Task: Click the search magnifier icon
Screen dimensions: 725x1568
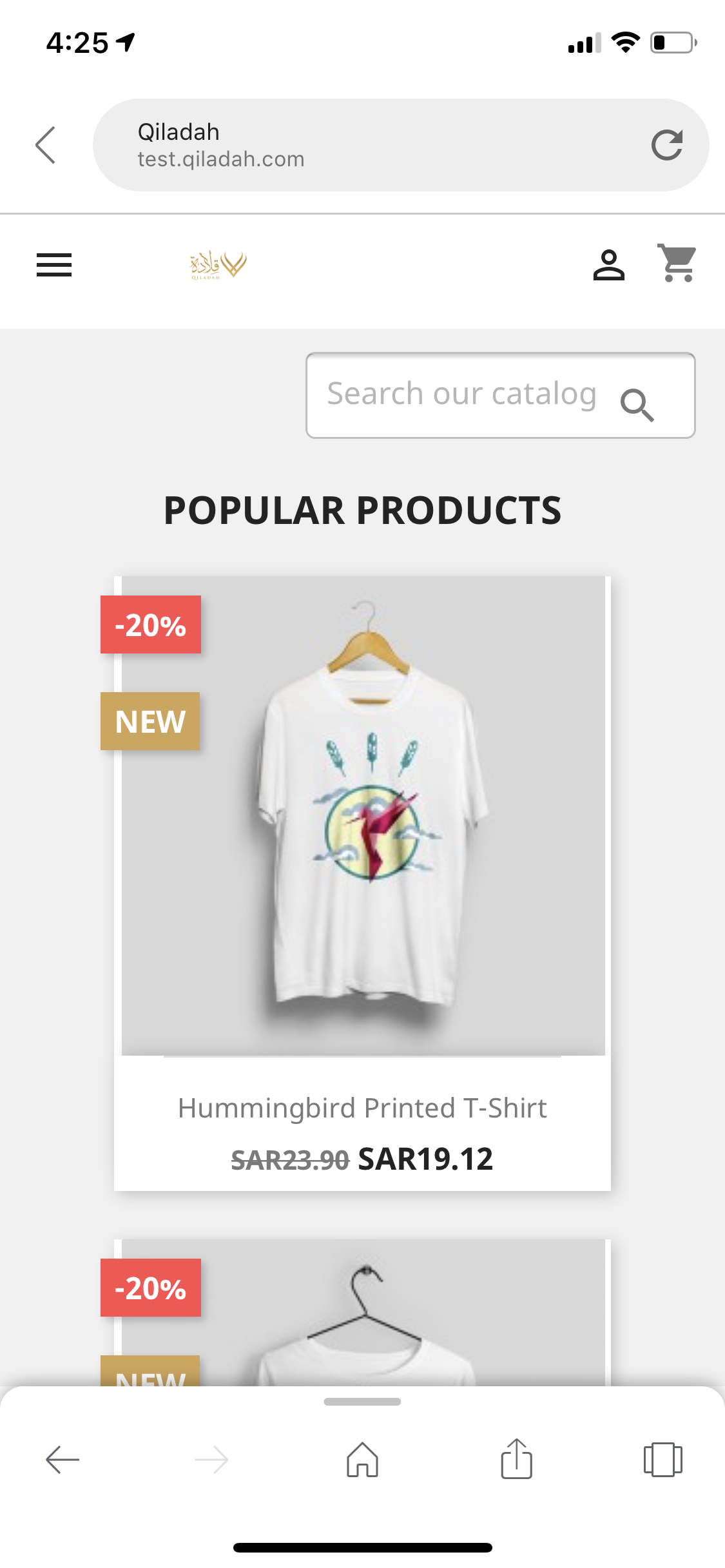Action: [637, 405]
